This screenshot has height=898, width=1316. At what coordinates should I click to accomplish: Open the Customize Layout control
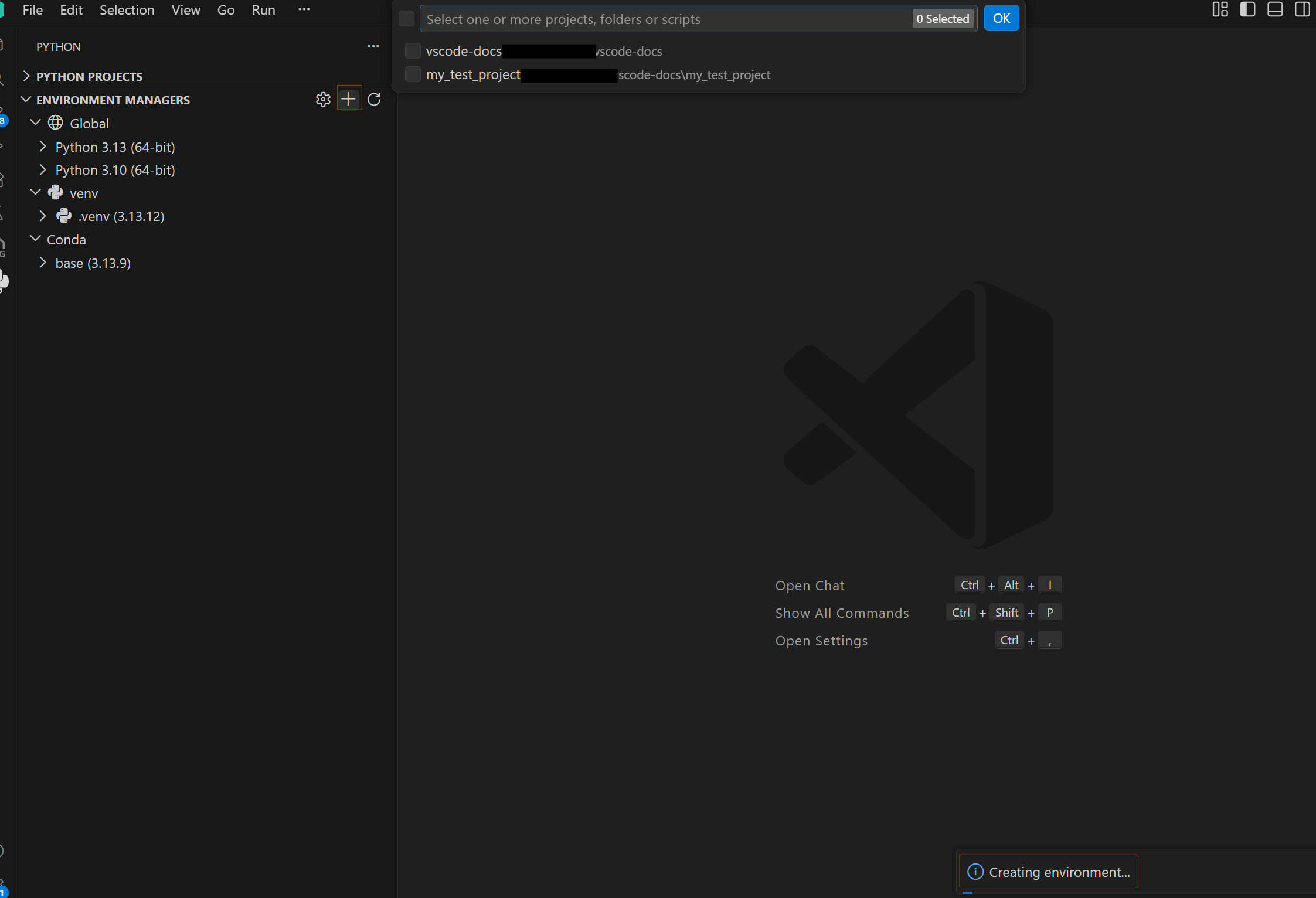click(x=1221, y=9)
